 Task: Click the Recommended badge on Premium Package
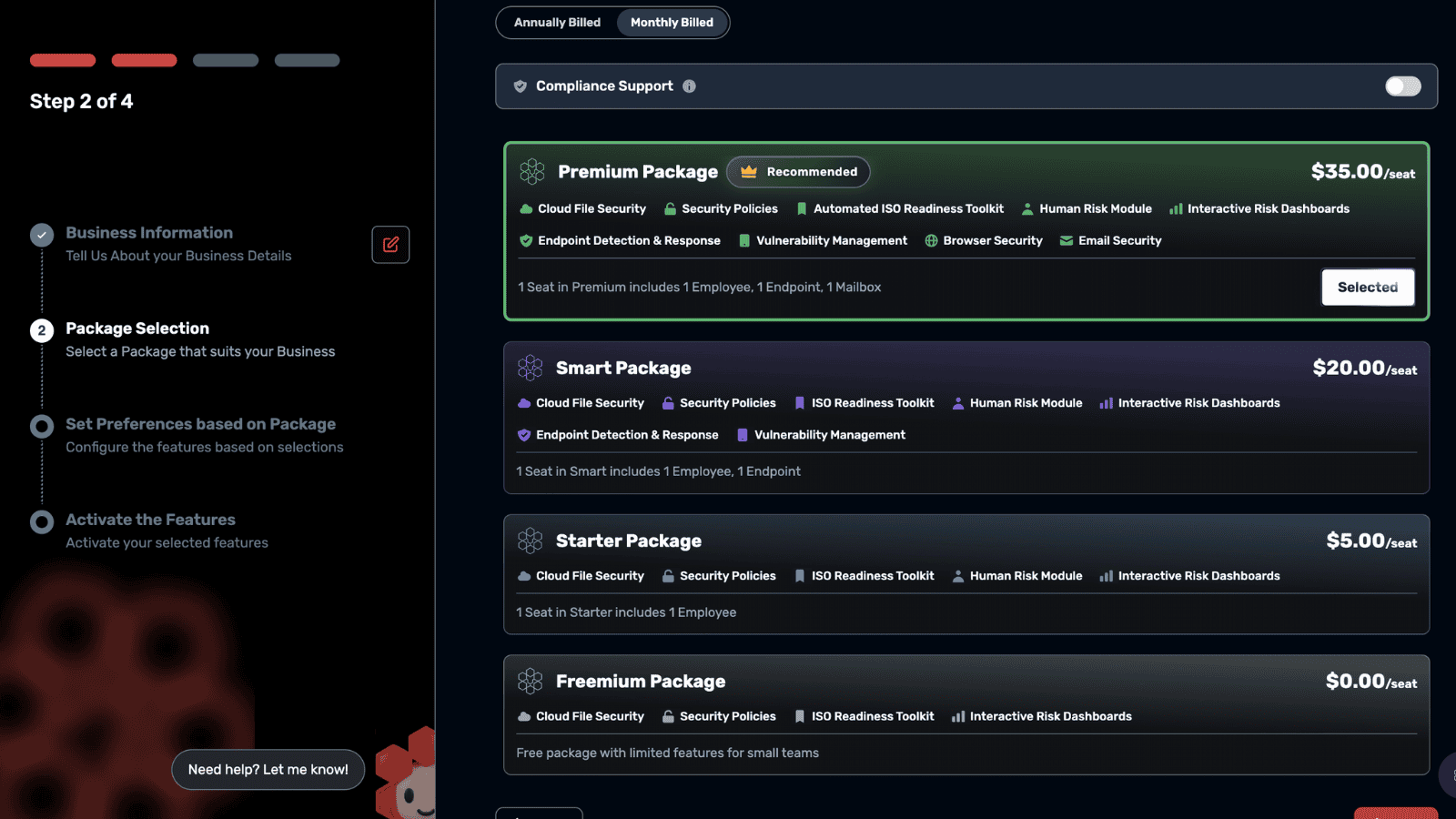(x=798, y=171)
